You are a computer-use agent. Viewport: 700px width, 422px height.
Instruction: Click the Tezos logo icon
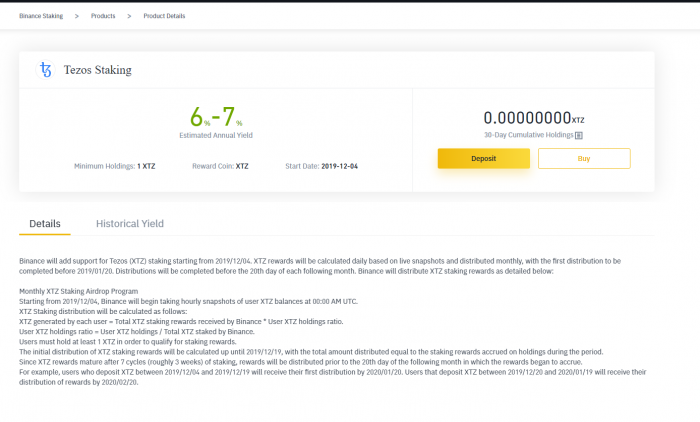pyautogui.click(x=45, y=70)
